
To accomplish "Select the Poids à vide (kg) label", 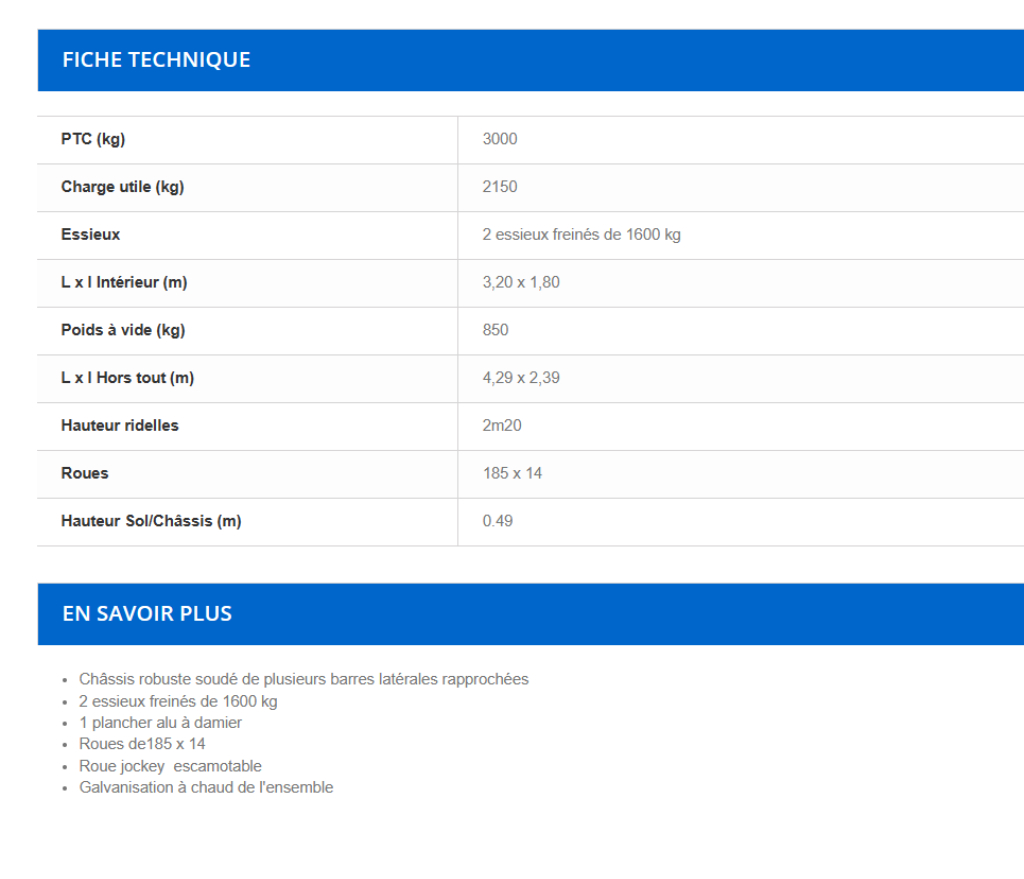I will [x=123, y=330].
